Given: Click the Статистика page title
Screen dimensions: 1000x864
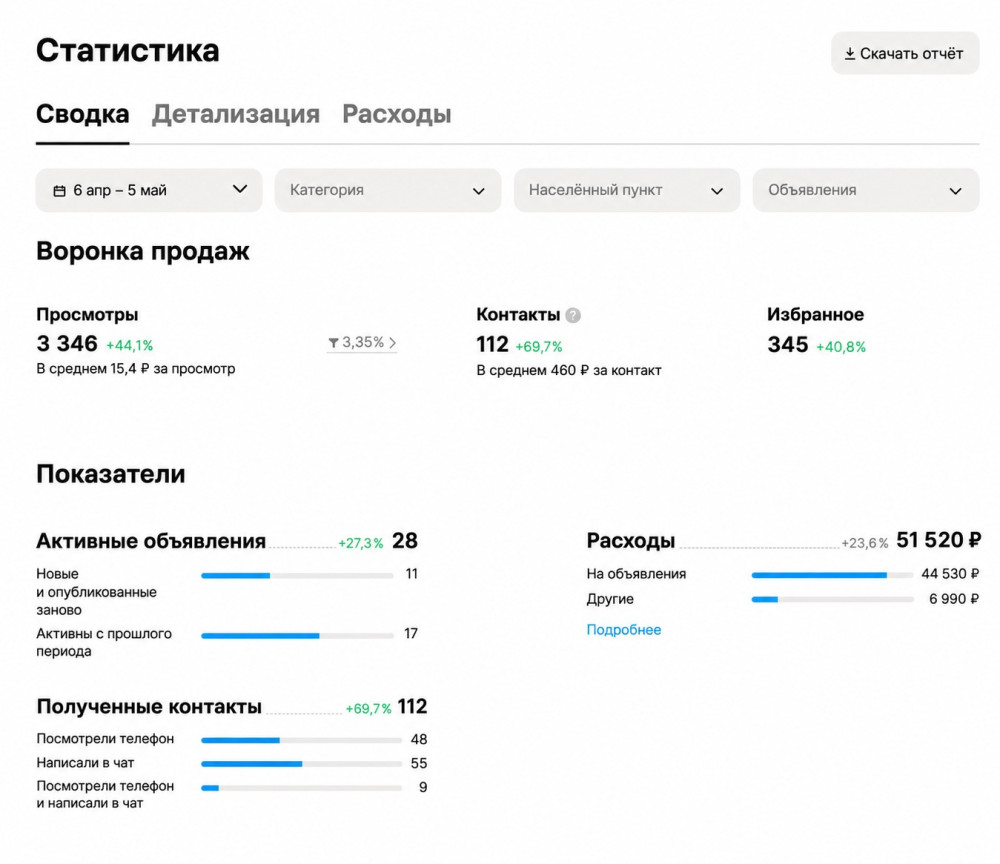Looking at the screenshot, I should click(x=128, y=51).
